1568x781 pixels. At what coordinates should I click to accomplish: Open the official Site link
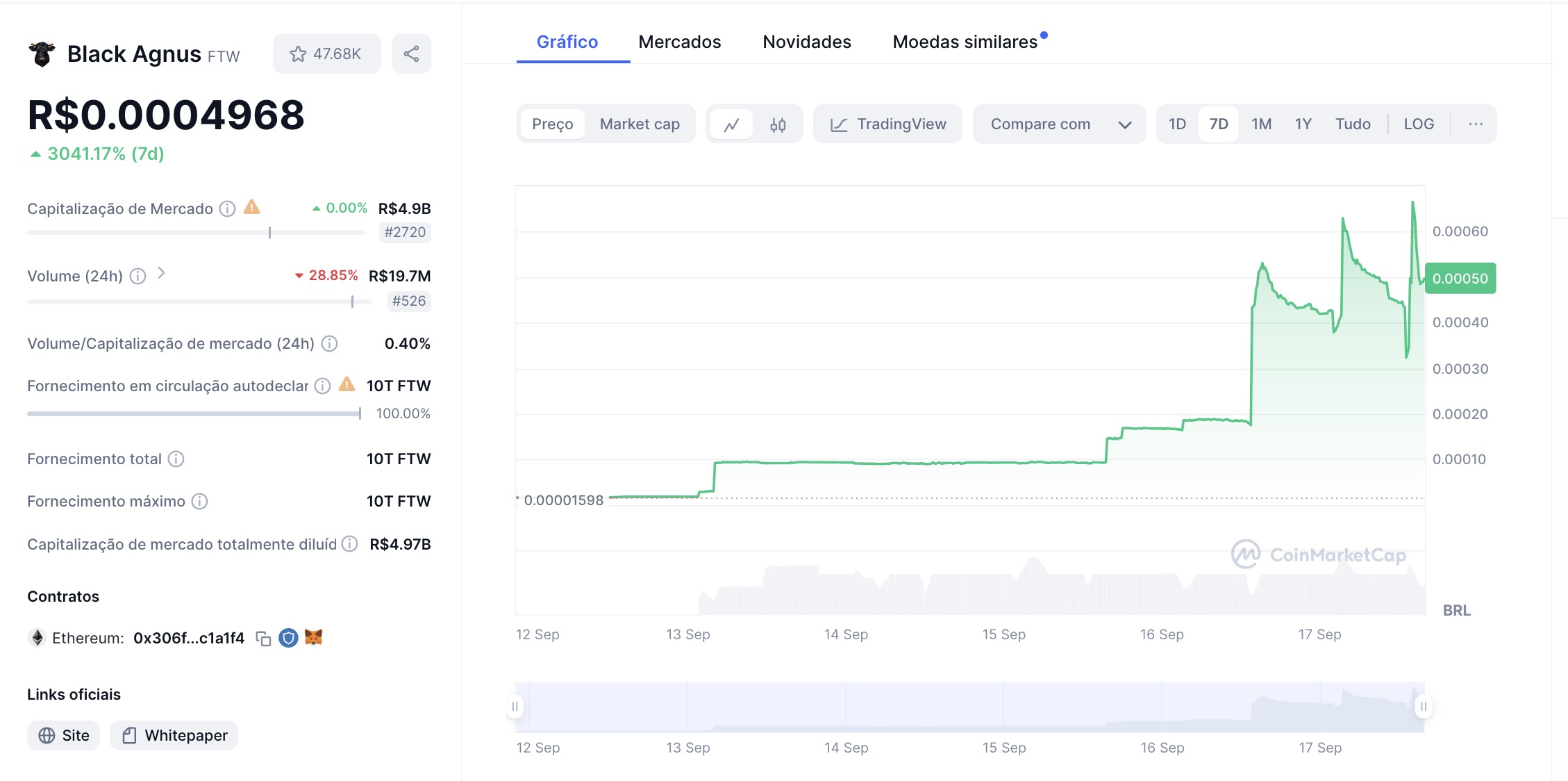click(x=63, y=735)
